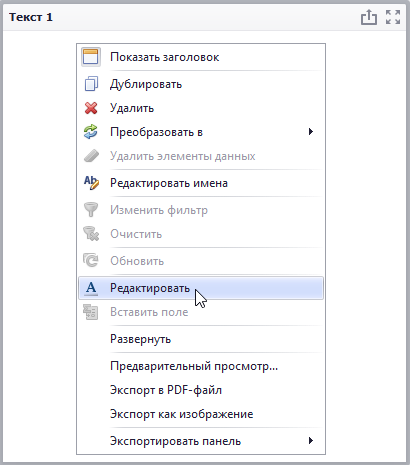Viewport: 410px width, 465px height.
Task: Click the Редактировать имена Ab pencil icon
Action: [91, 183]
